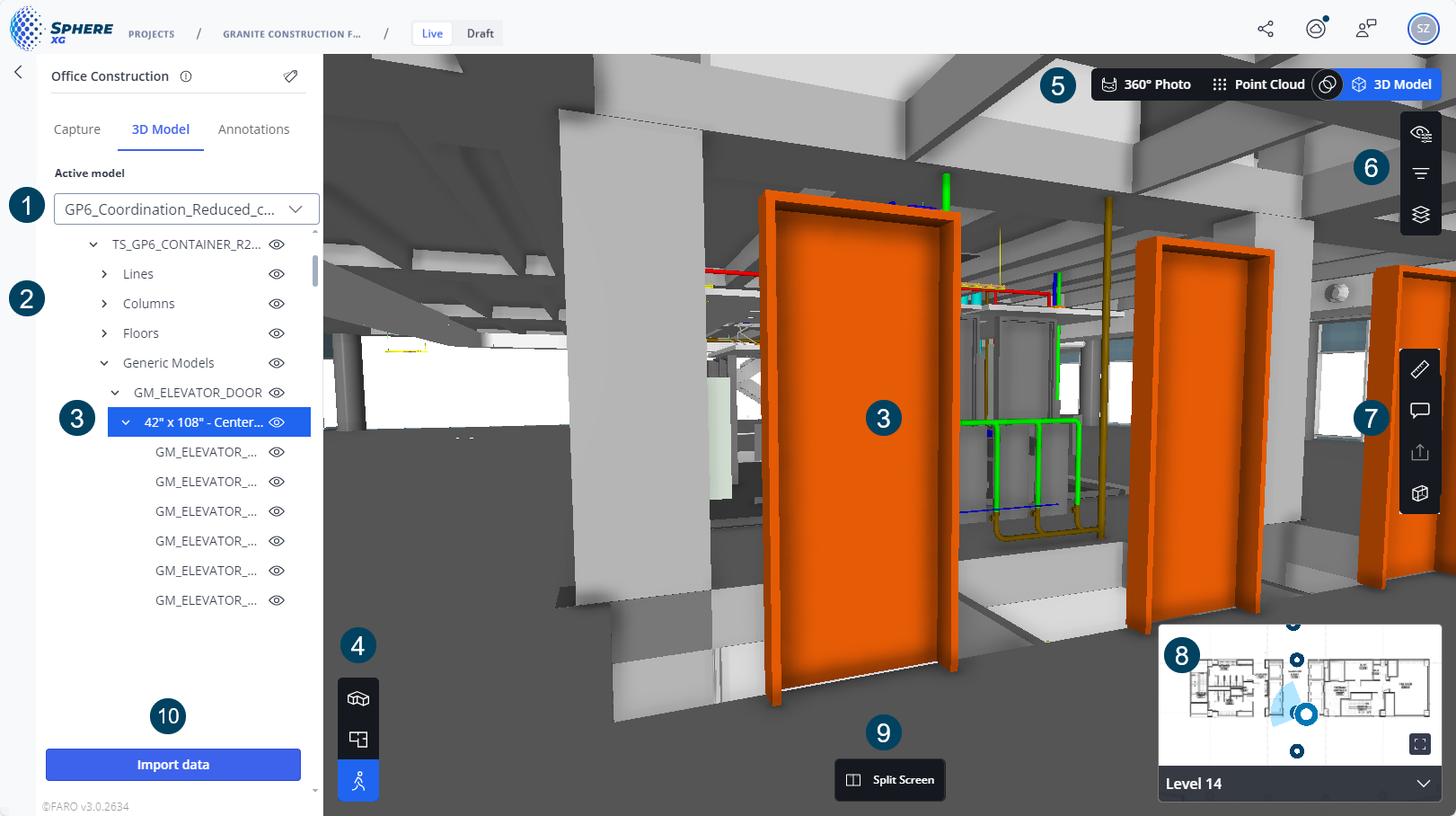This screenshot has width=1456, height=816.
Task: Toggle visibility of Floors category
Action: click(277, 333)
